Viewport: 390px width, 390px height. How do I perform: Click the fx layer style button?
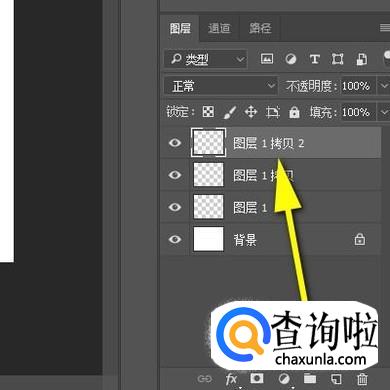[x=231, y=379]
